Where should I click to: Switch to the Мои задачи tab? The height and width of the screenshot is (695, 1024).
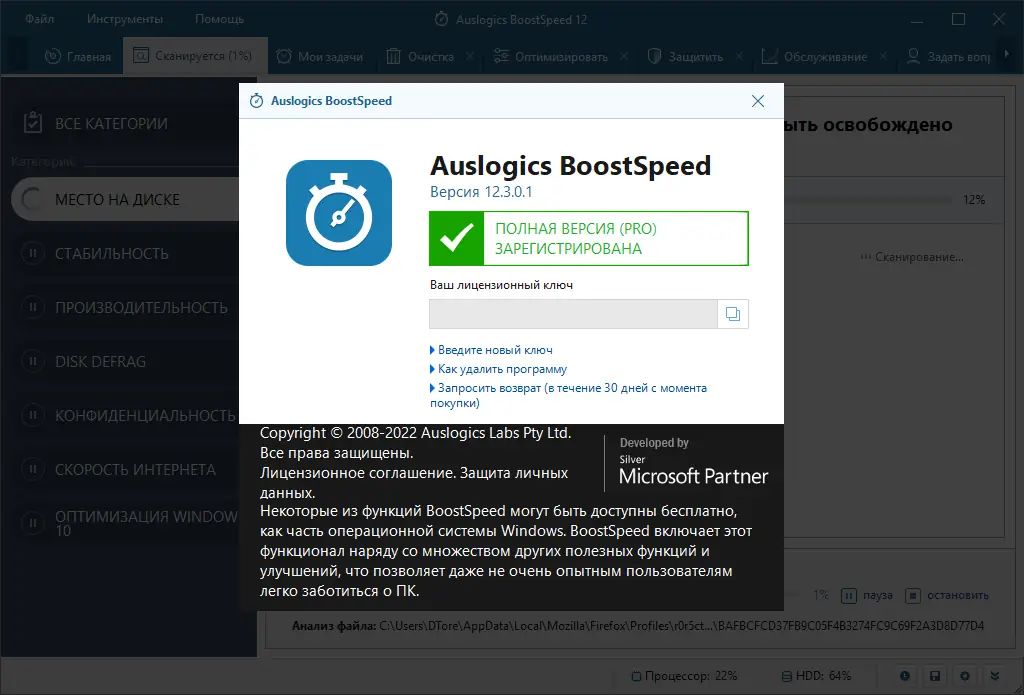319,57
